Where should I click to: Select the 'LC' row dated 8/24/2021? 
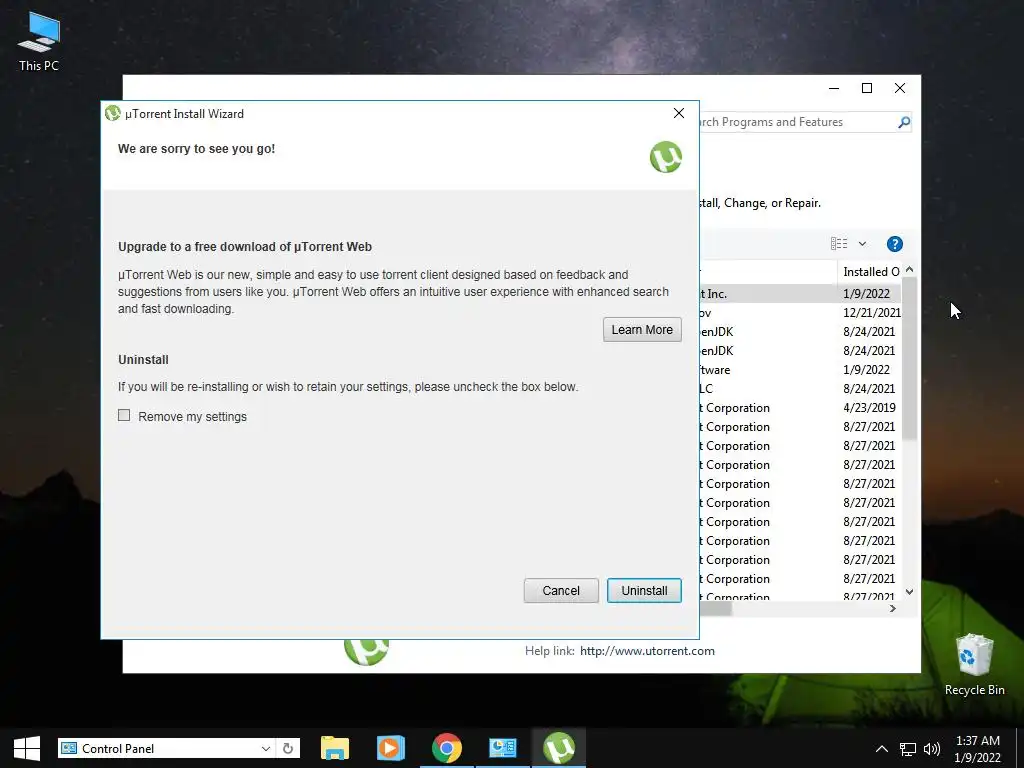[800, 389]
